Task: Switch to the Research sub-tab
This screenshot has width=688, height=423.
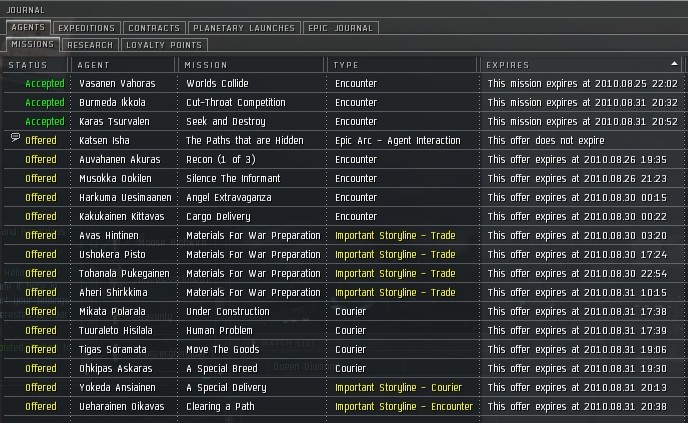Action: [89, 45]
